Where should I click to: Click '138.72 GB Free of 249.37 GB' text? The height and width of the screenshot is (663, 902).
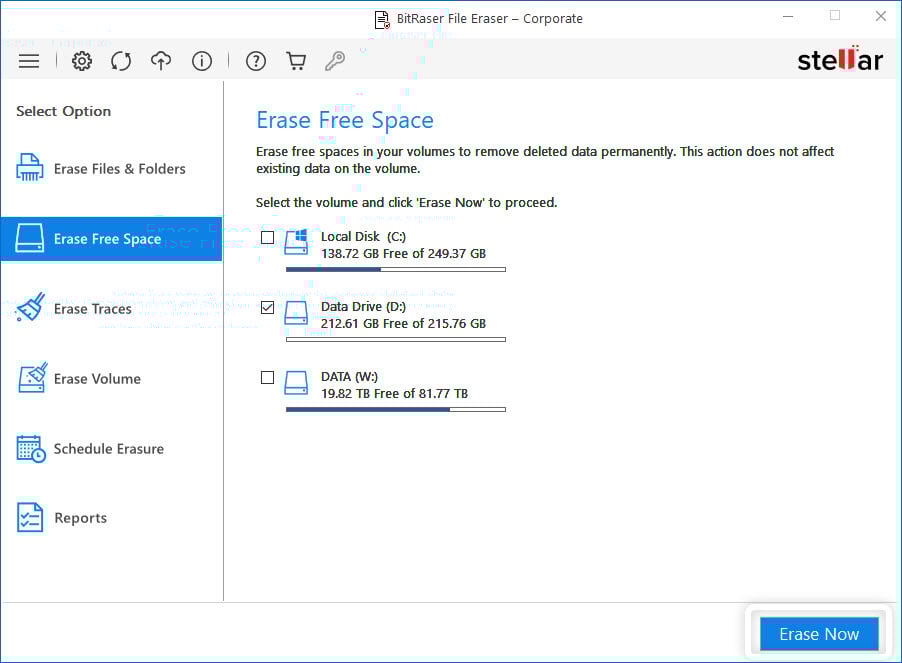pyautogui.click(x=403, y=254)
